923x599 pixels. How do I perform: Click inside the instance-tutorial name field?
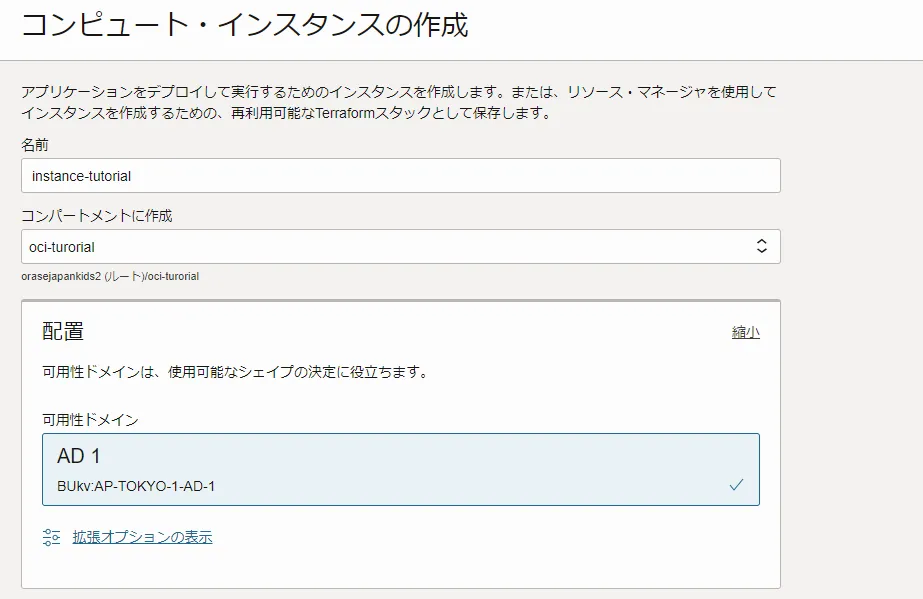pyautogui.click(x=400, y=175)
